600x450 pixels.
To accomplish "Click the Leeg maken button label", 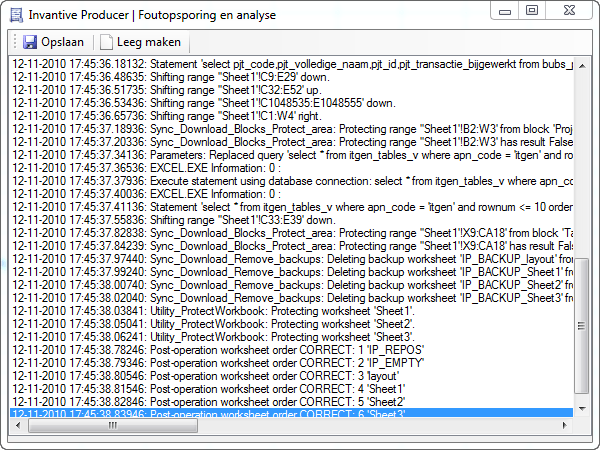I will coord(149,42).
